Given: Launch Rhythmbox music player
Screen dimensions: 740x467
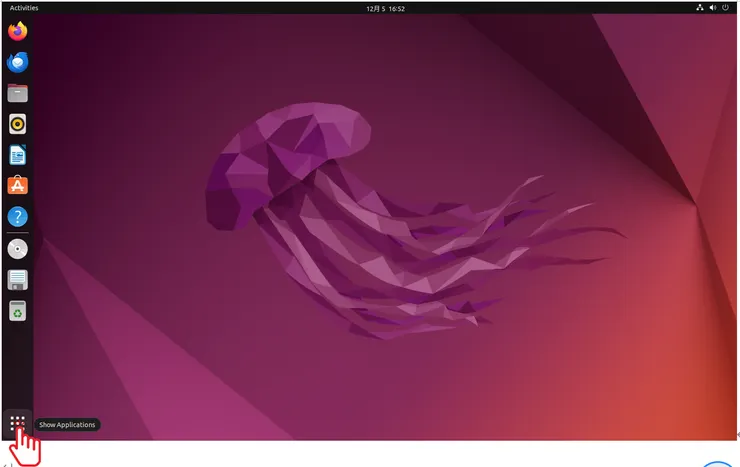Looking at the screenshot, I should pyautogui.click(x=17, y=124).
